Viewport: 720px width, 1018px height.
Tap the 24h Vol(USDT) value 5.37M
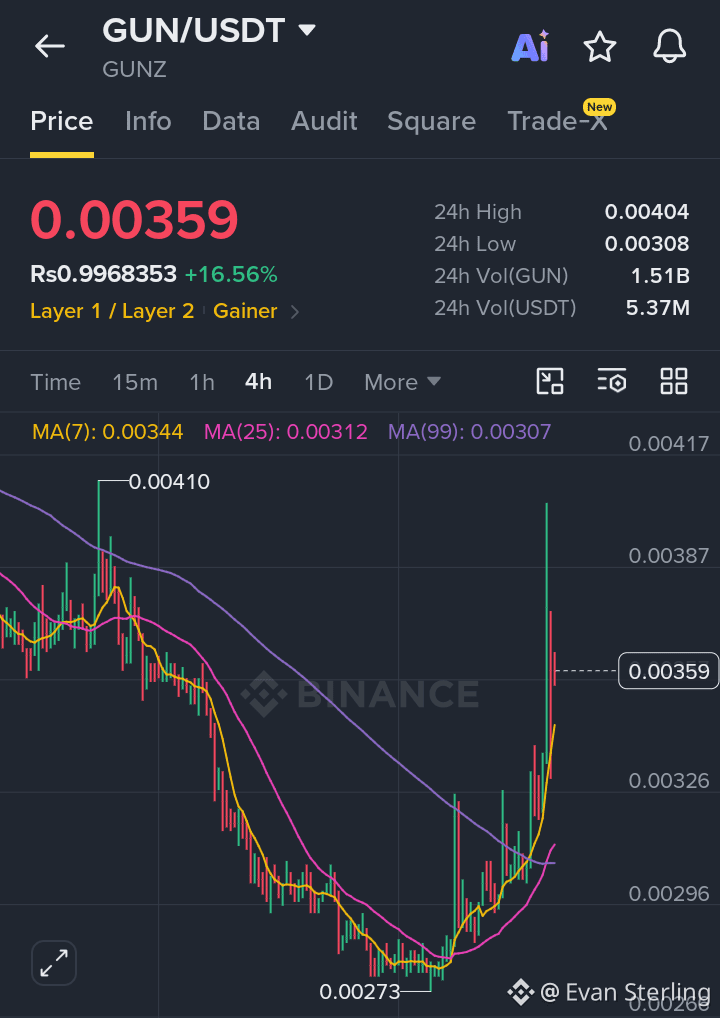[x=658, y=308]
